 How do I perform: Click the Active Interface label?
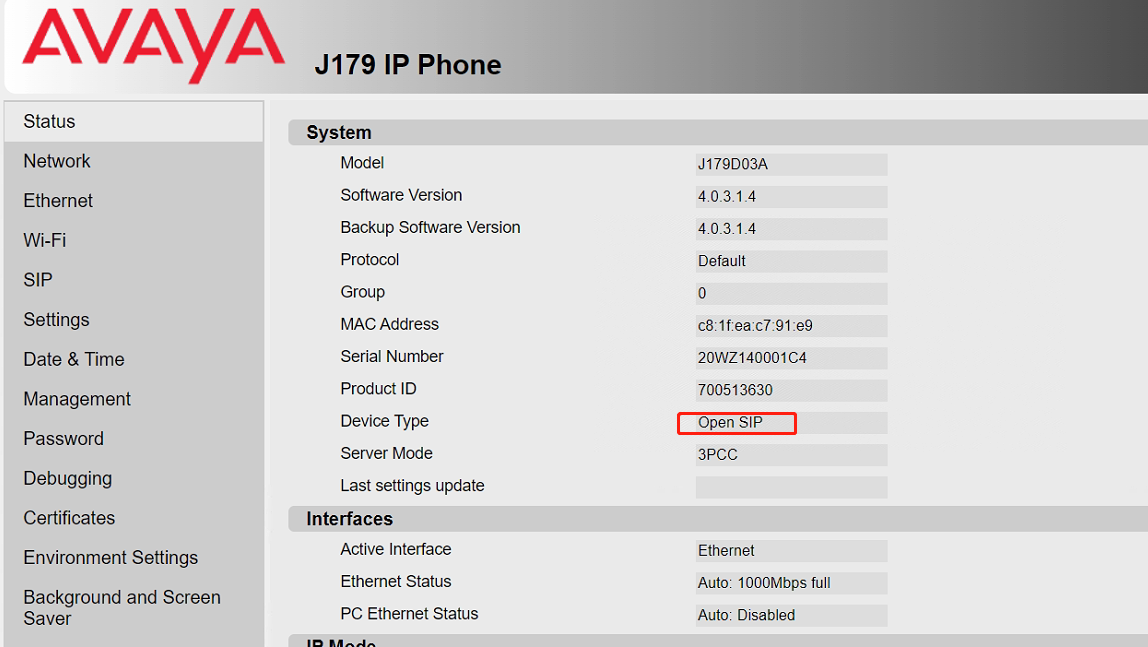(395, 549)
